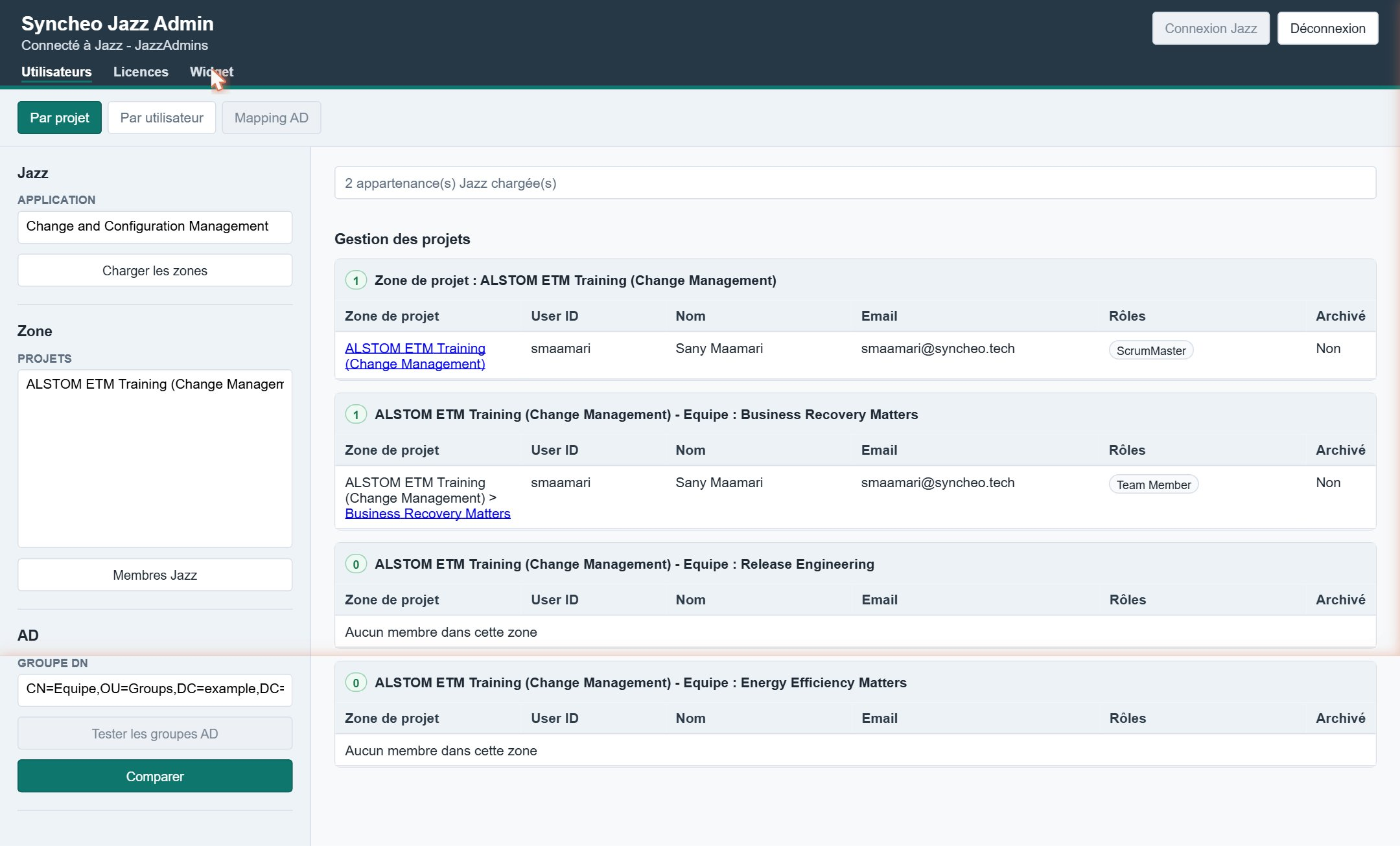Image resolution: width=1400 pixels, height=846 pixels.
Task: Click Charger les zones button
Action: [155, 271]
